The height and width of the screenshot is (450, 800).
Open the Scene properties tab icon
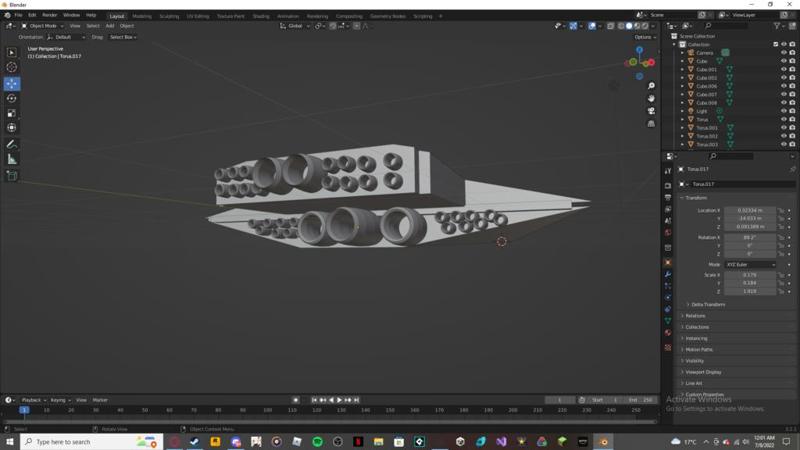668,221
